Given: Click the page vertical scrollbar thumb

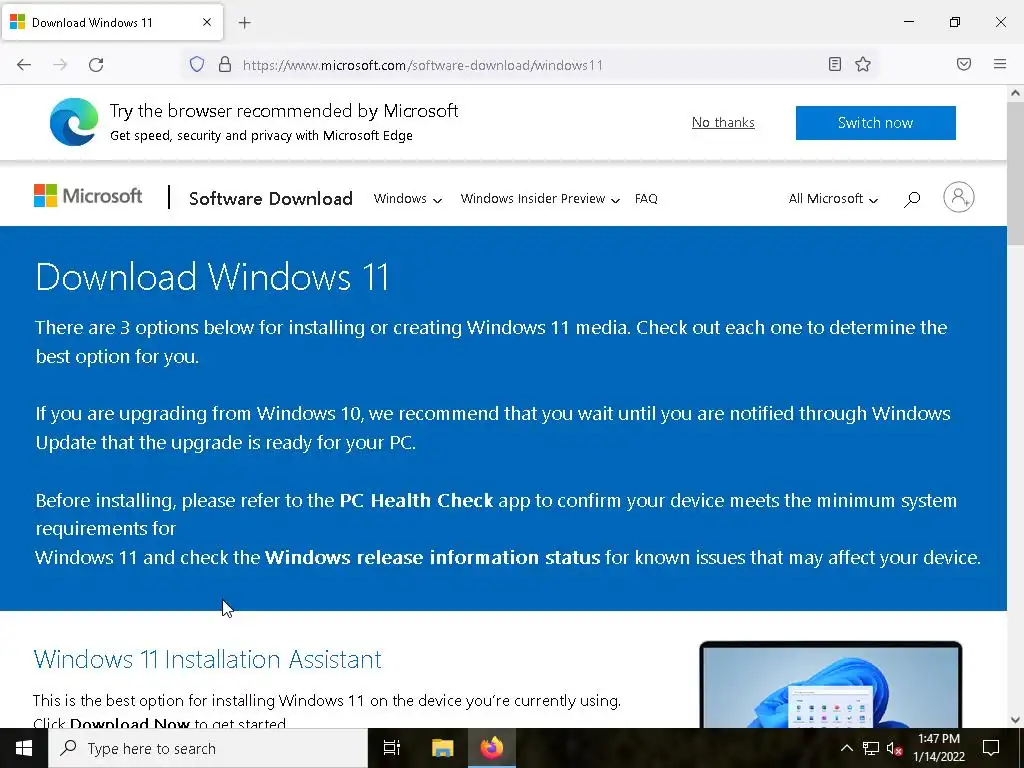Looking at the screenshot, I should 1015,173.
